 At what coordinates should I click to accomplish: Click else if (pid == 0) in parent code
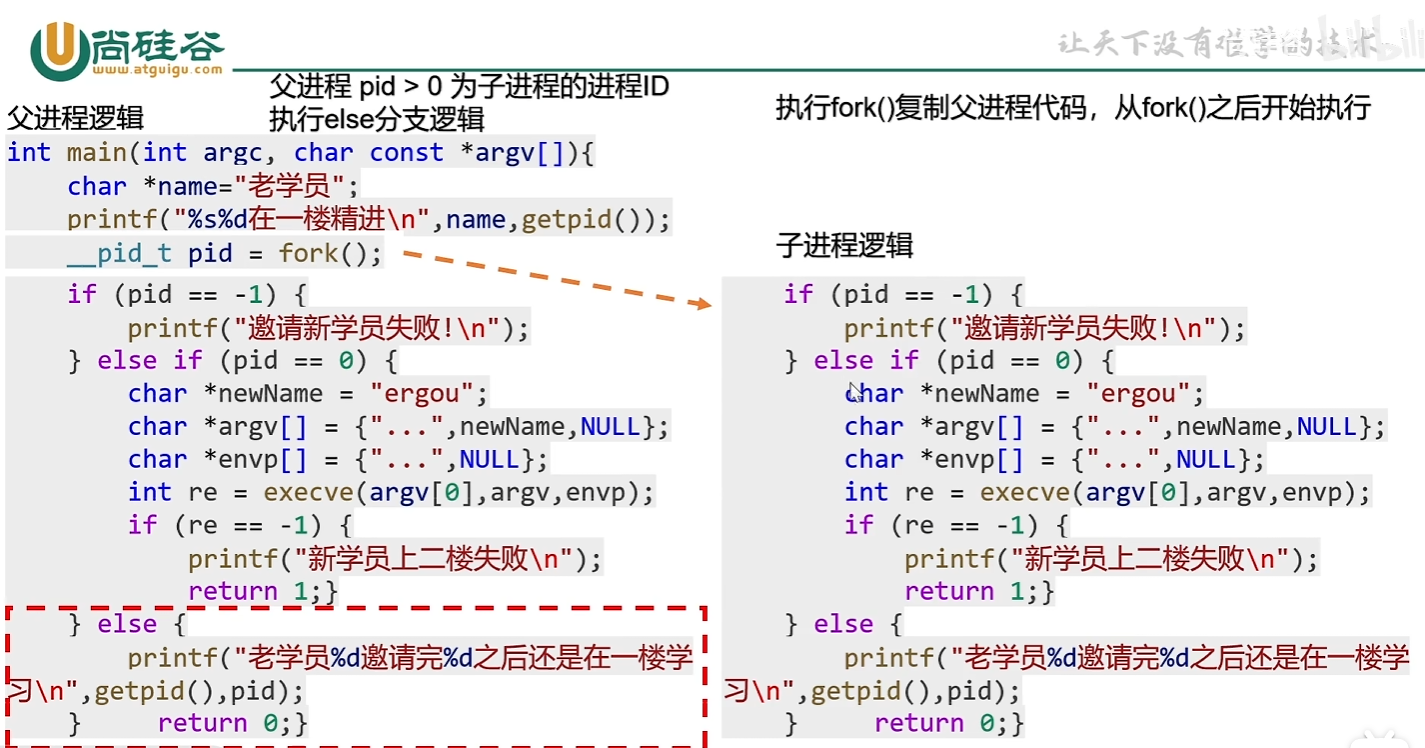pyautogui.click(x=233, y=360)
